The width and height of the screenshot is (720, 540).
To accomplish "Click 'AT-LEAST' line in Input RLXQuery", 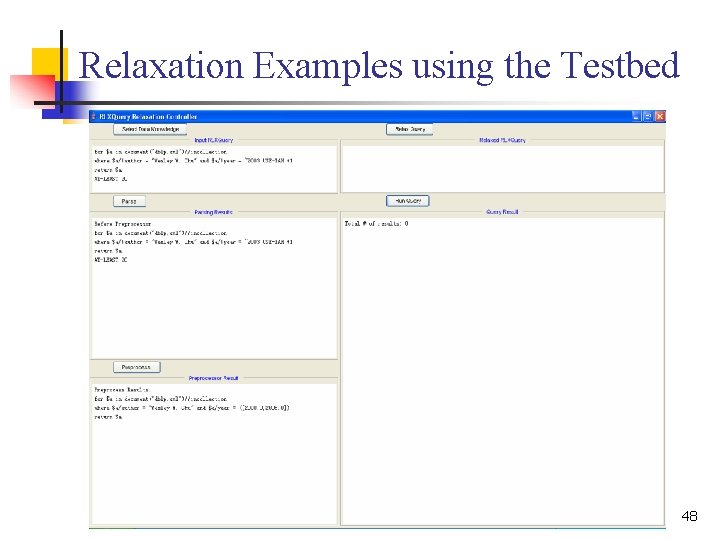I will click(x=111, y=179).
